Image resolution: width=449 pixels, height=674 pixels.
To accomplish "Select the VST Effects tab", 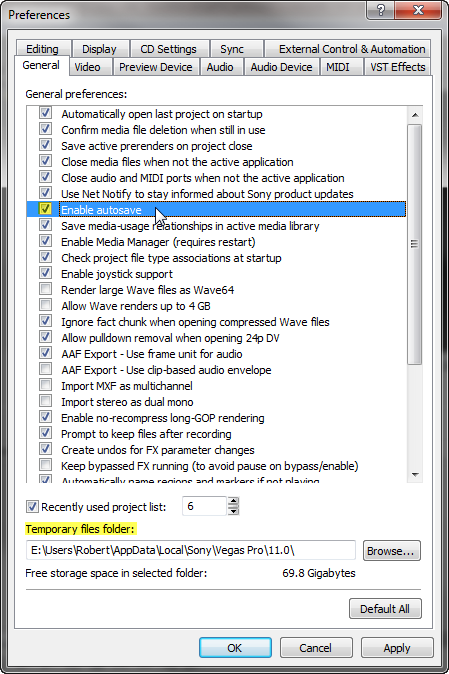I will [x=397, y=67].
